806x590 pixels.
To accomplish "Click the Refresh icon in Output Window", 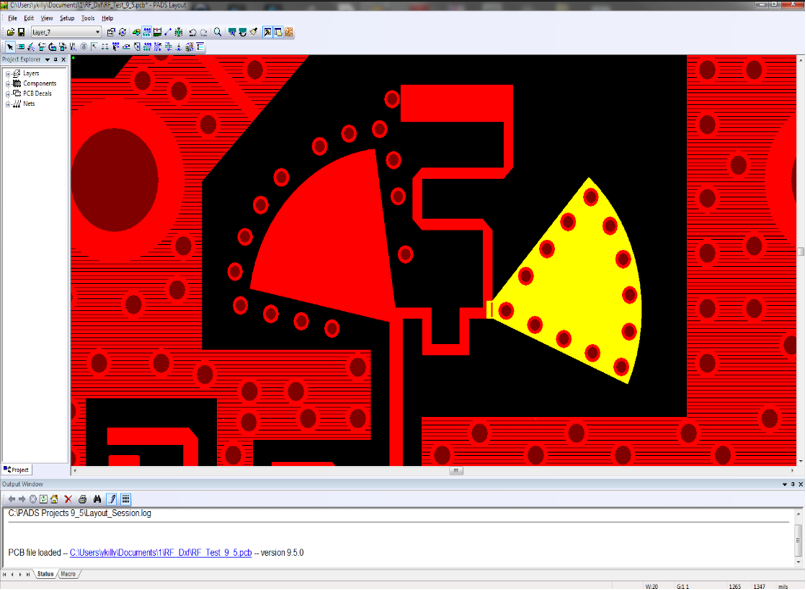I will 43,499.
